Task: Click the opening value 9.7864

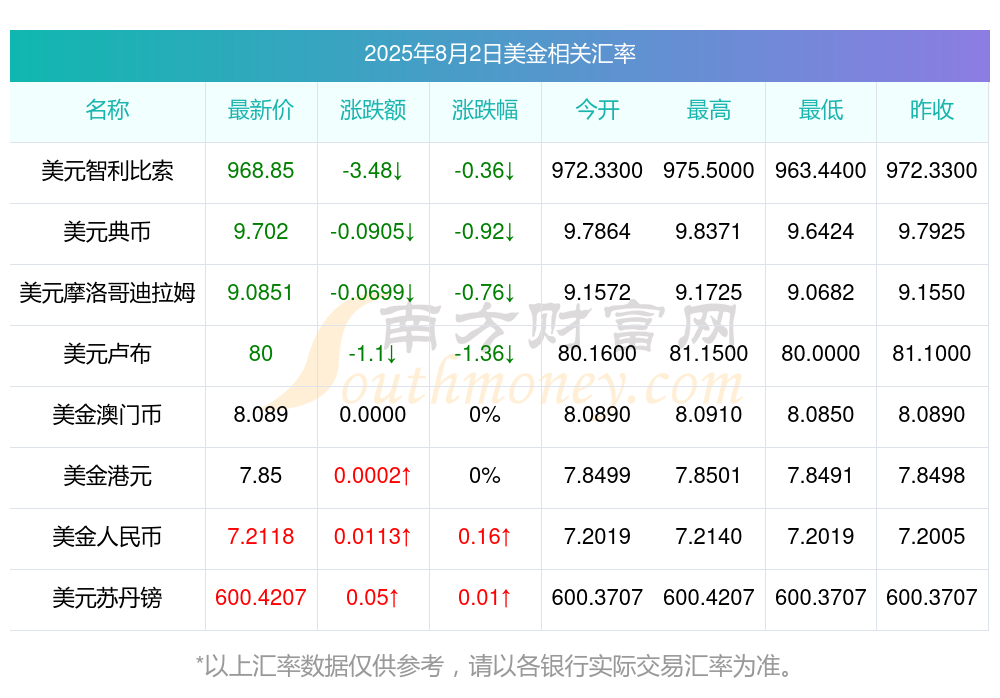Action: point(597,231)
